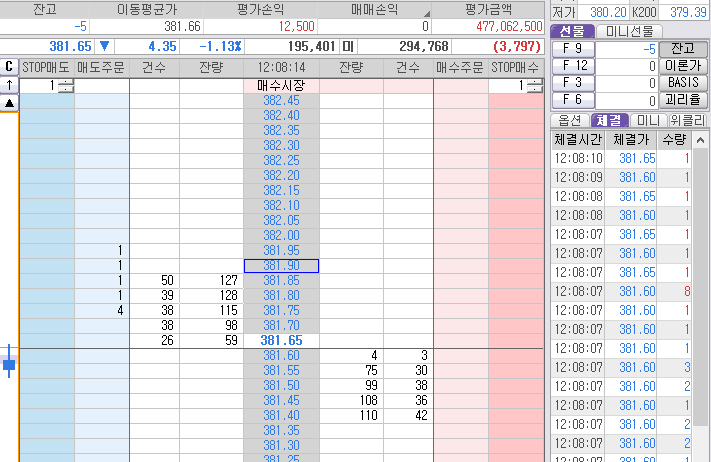Click the 381.40 price cell
This screenshot has width=711, height=462.
tap(281, 416)
